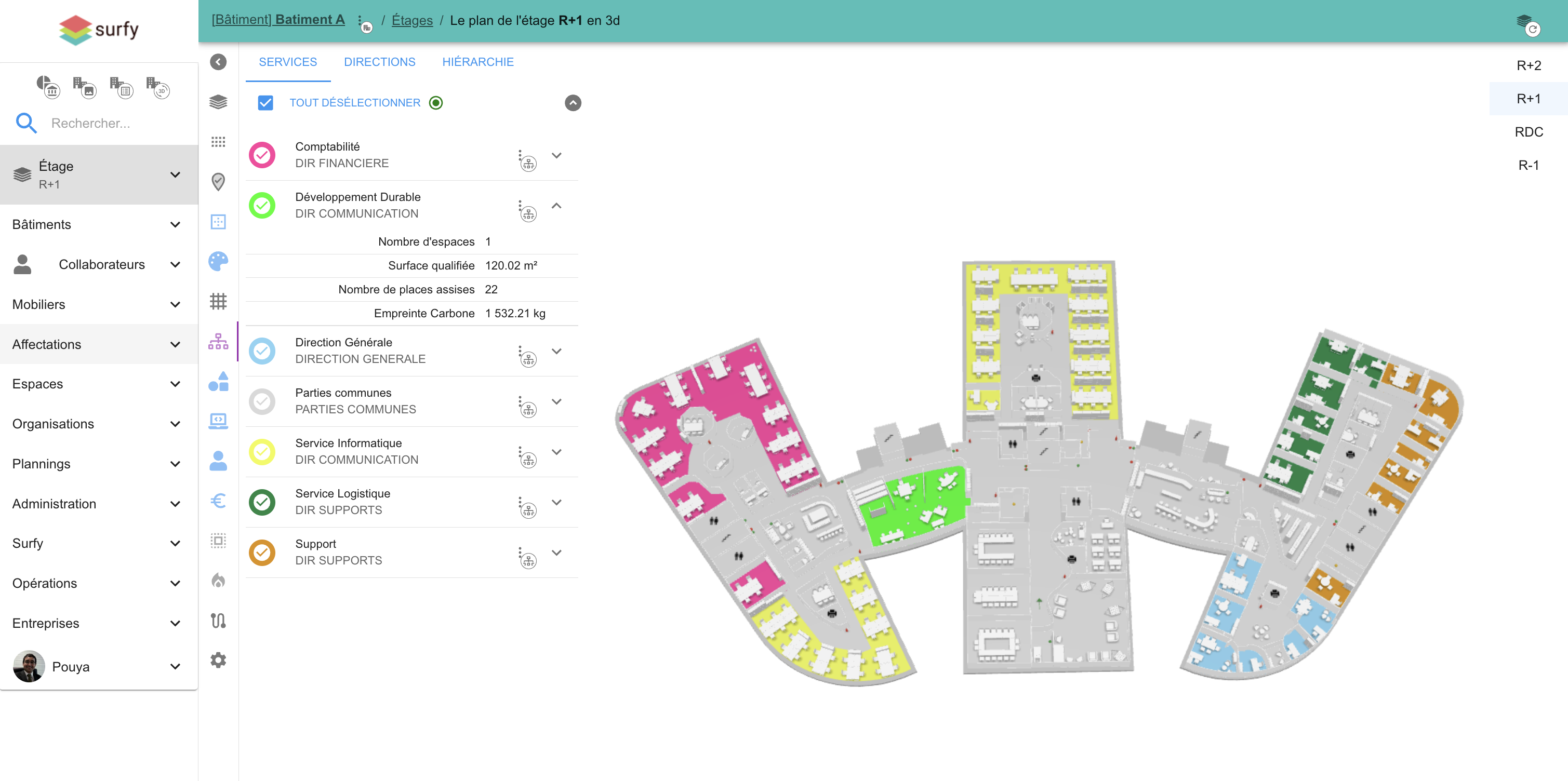Click the euro cost icon

pos(218,501)
